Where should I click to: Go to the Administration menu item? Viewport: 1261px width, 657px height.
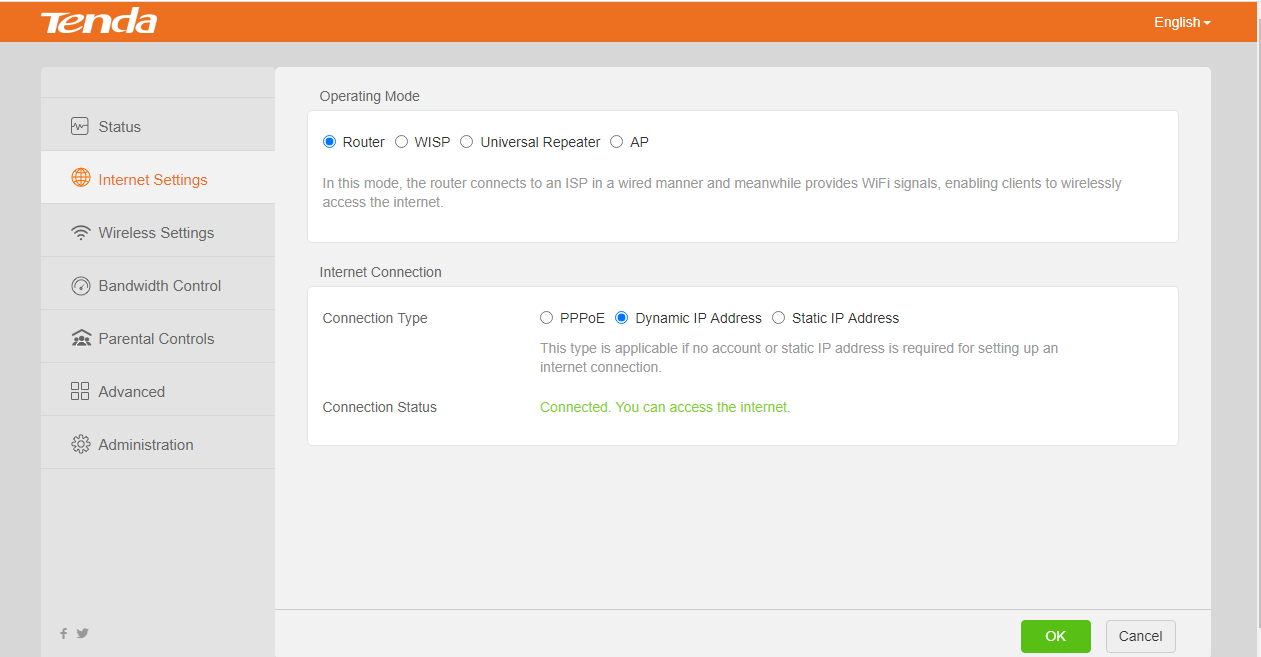[x=146, y=445]
